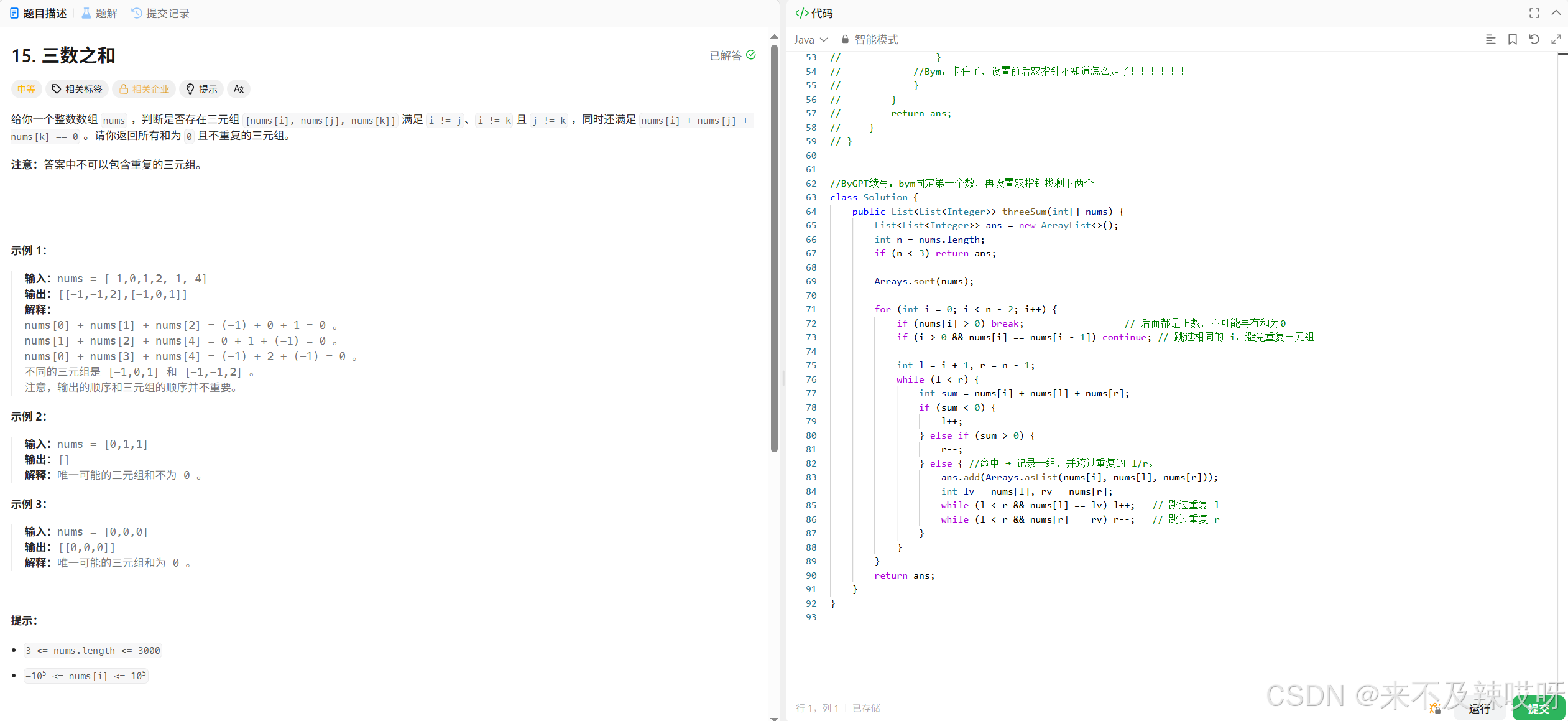The height and width of the screenshot is (721, 1568).
Task: Click the format code icon
Action: coord(1490,39)
